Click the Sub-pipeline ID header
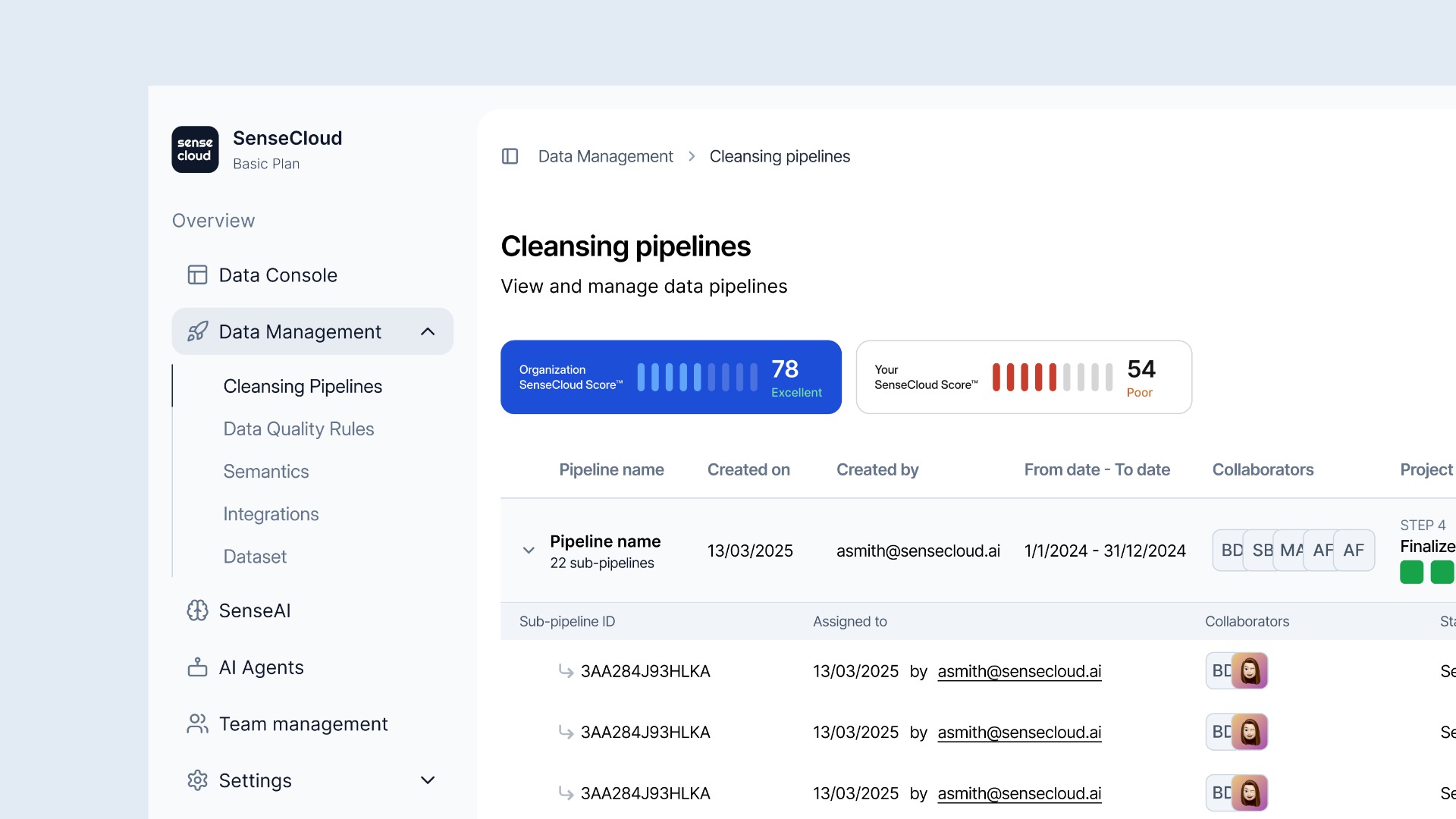 (x=567, y=621)
